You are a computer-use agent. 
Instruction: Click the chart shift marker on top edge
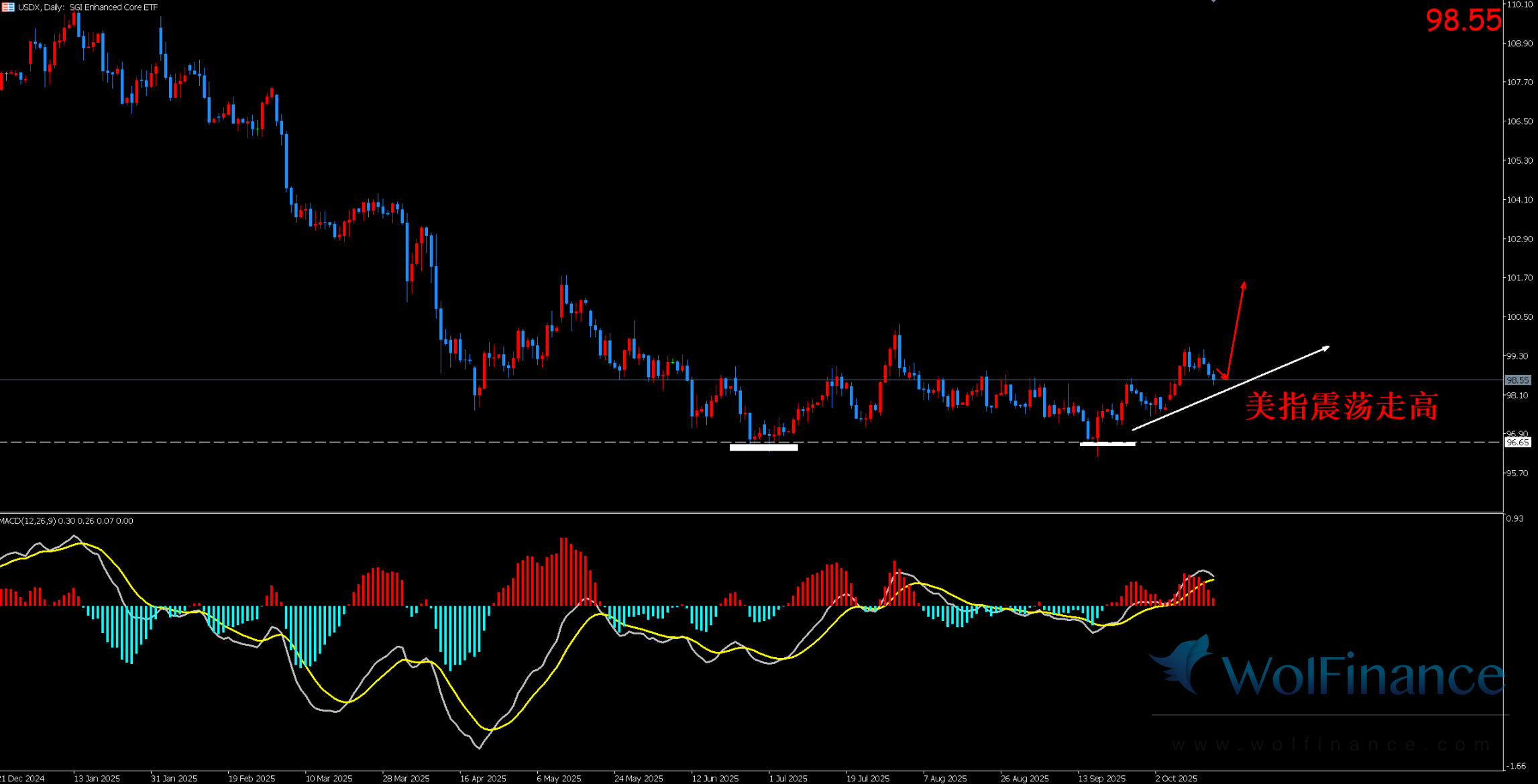[x=1213, y=1]
